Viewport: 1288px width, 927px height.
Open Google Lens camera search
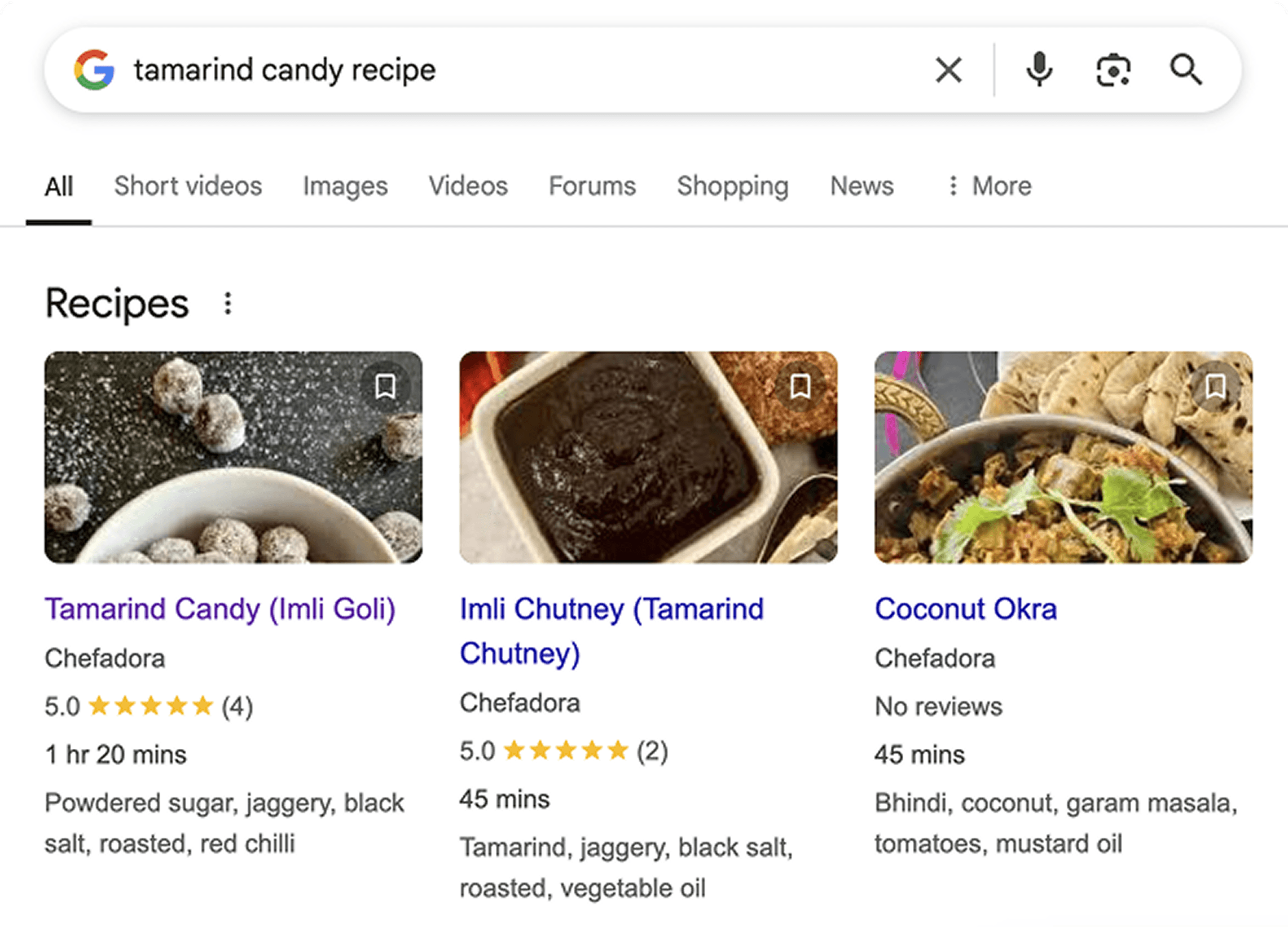coord(1112,70)
